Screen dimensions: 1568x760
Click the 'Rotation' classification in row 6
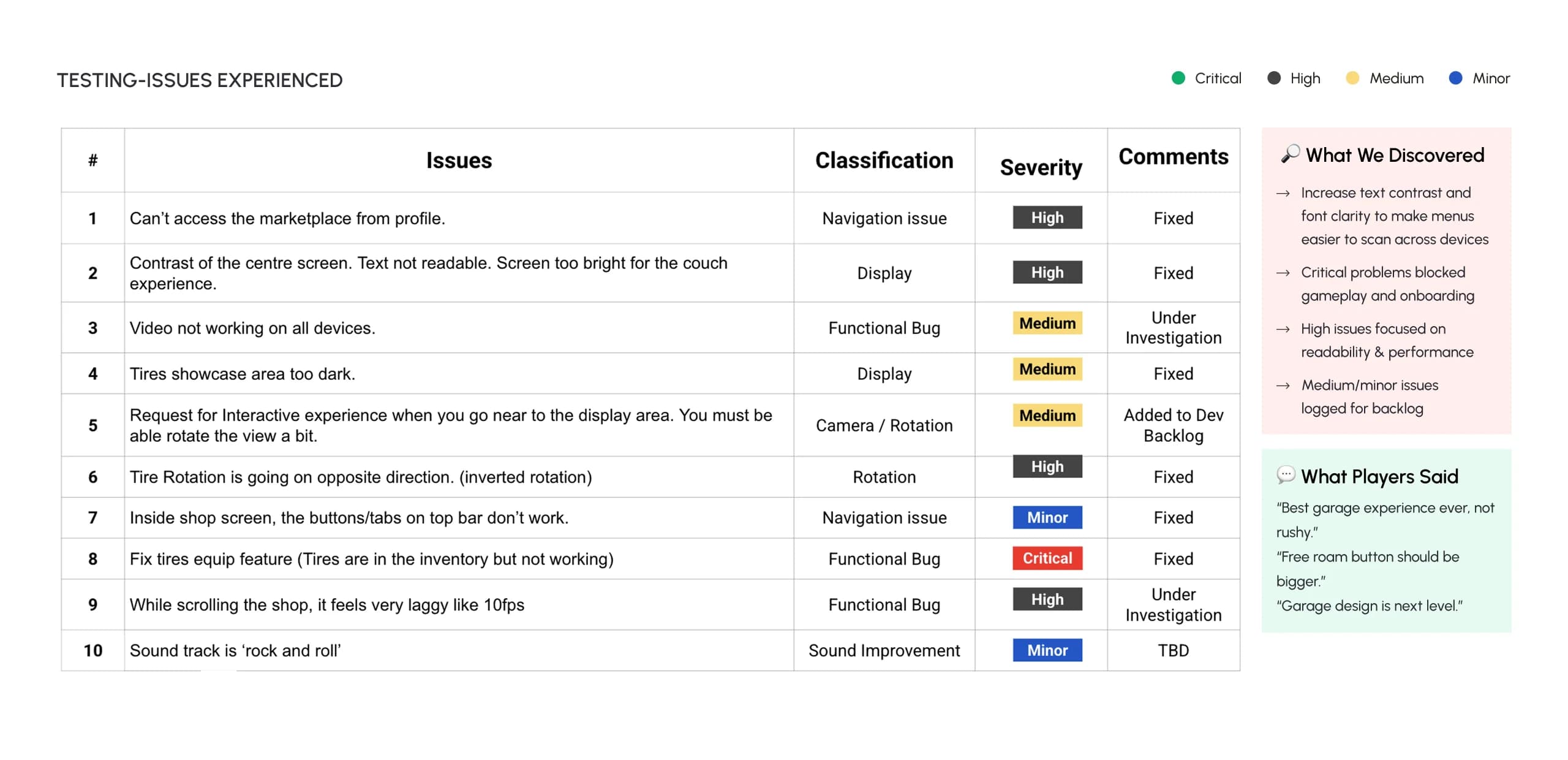click(x=884, y=477)
